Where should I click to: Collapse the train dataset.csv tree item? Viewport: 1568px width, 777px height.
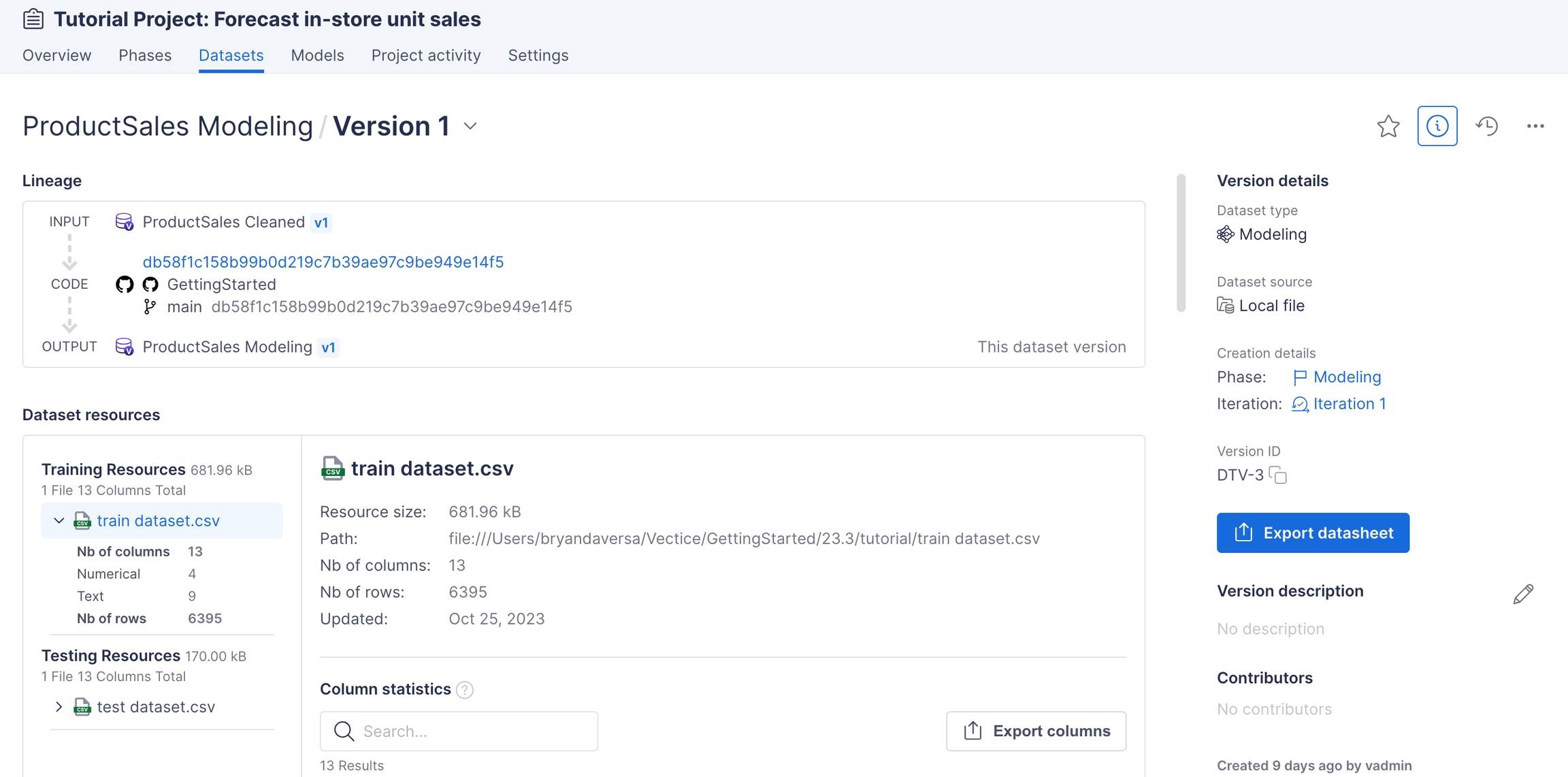point(59,521)
